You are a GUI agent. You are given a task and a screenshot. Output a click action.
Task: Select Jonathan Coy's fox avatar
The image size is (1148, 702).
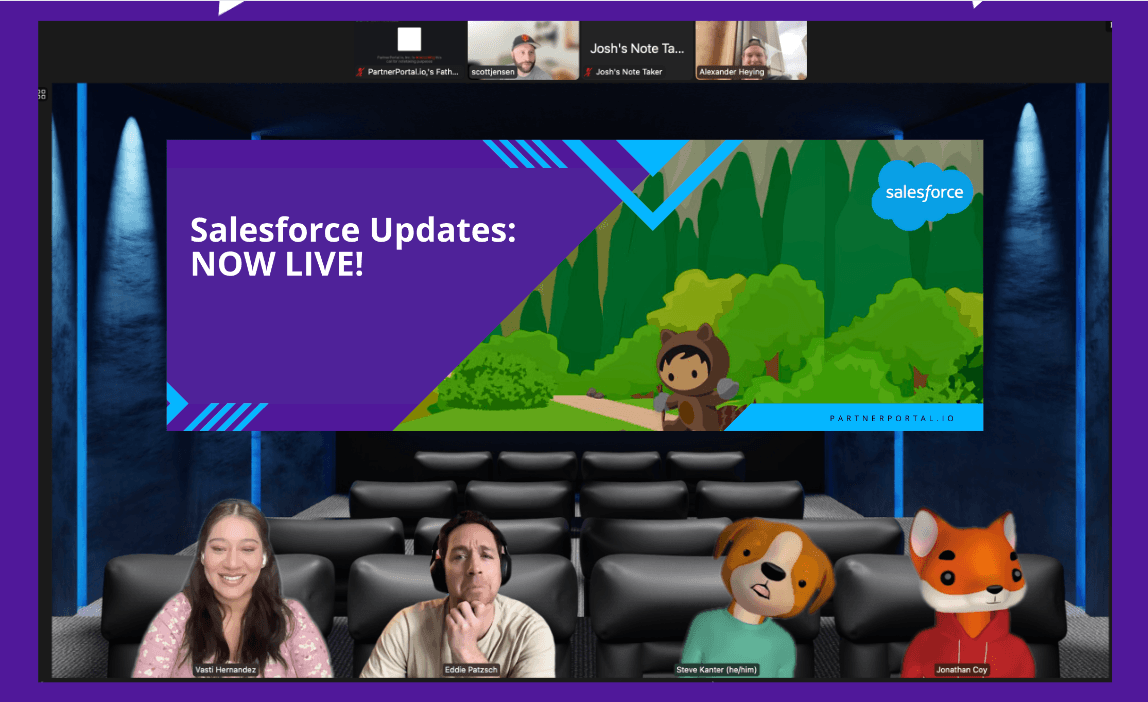(968, 593)
